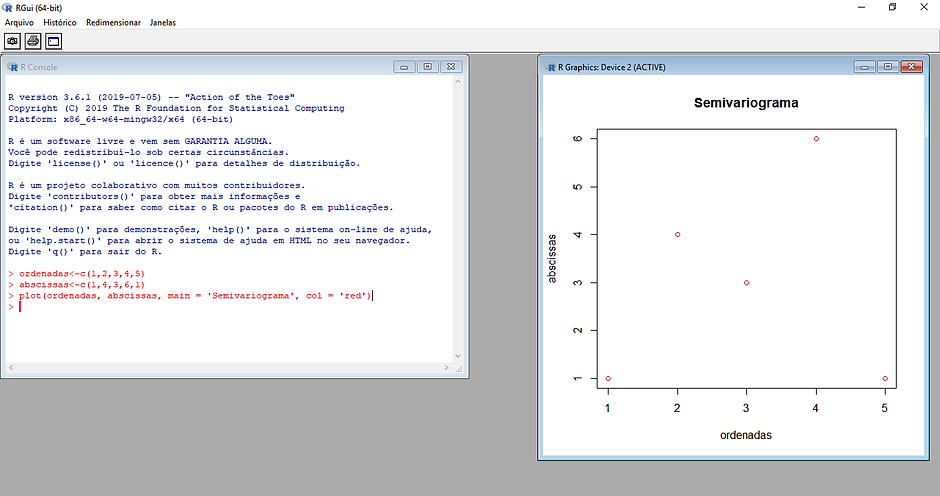Click the plot(ordenadas, abscissas...) command line
This screenshot has width=940, height=496.
[x=190, y=296]
